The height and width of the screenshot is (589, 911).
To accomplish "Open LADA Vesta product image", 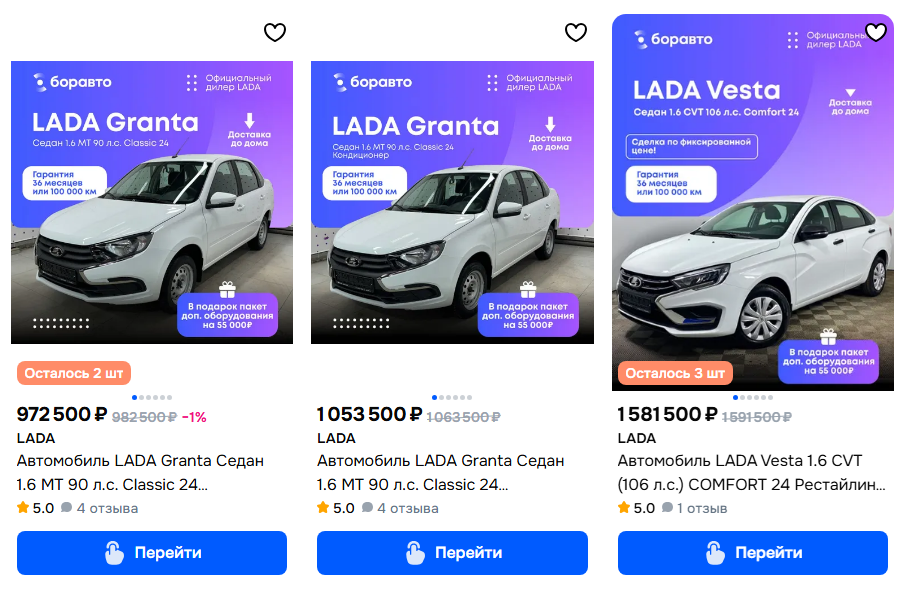I will click(752, 202).
